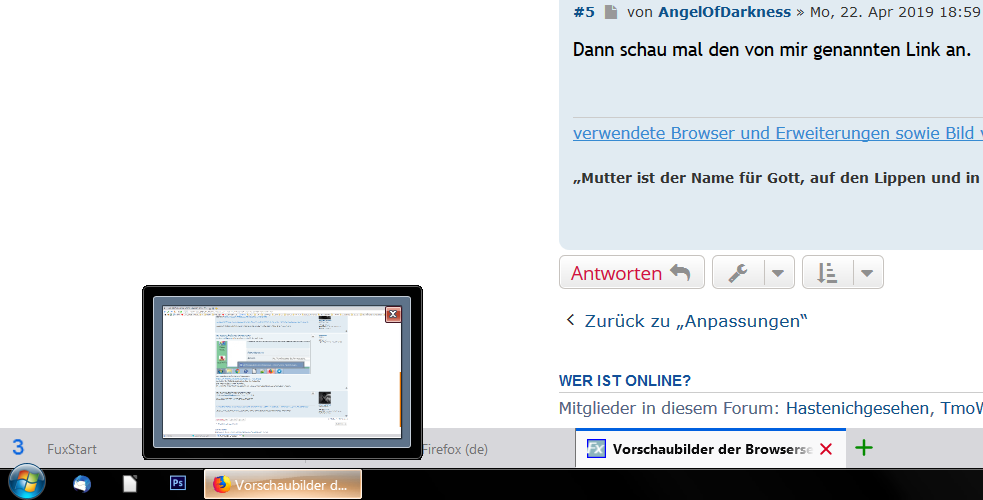Open the sort order options icon
Image resolution: width=983 pixels, height=500 pixels.
[827, 273]
